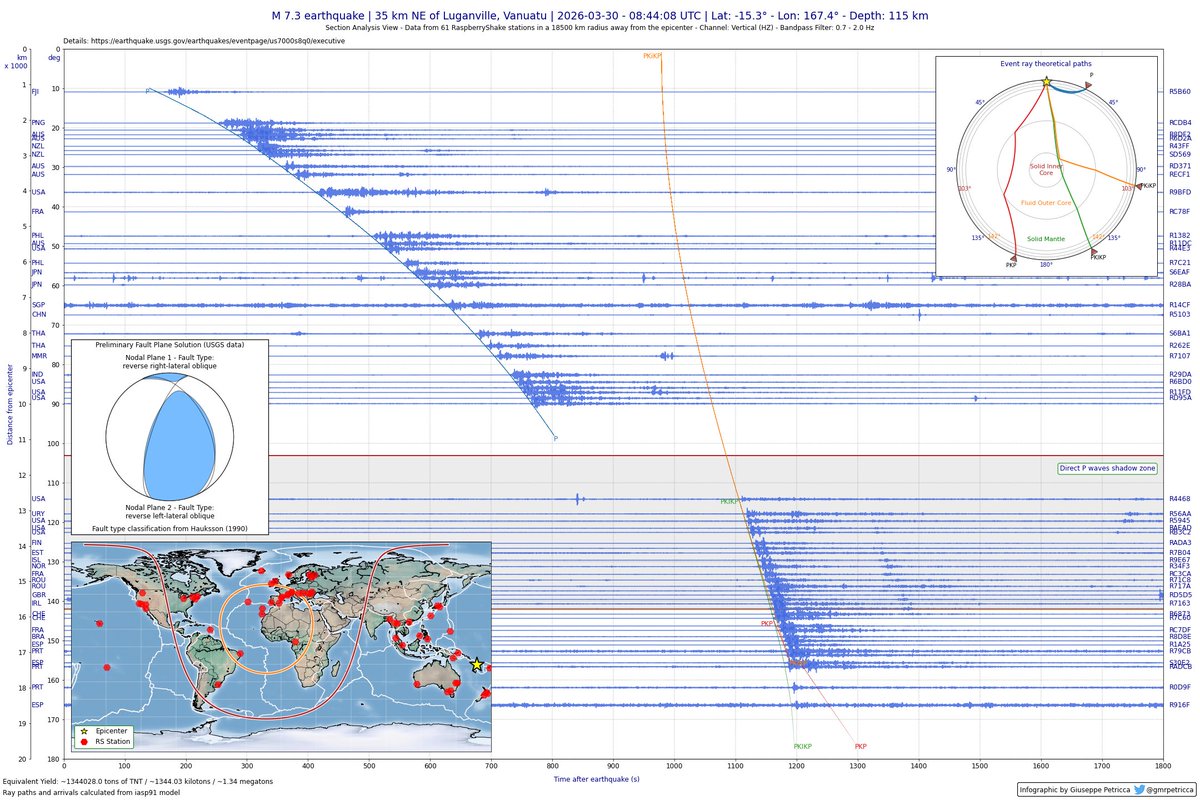The image size is (1200, 800).
Task: Click station code R14CF
Action: [1180, 304]
